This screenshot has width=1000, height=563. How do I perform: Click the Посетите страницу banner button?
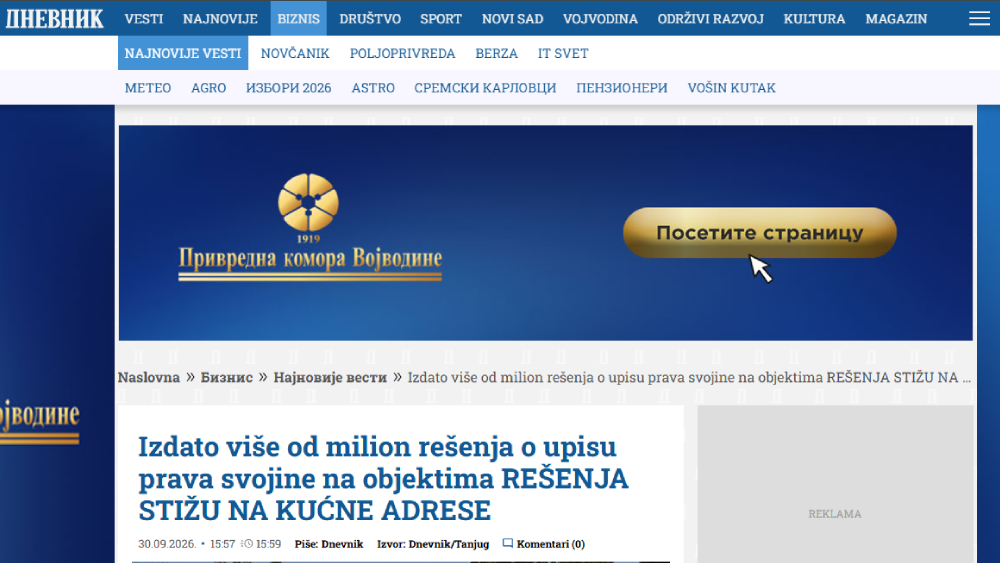(x=760, y=233)
